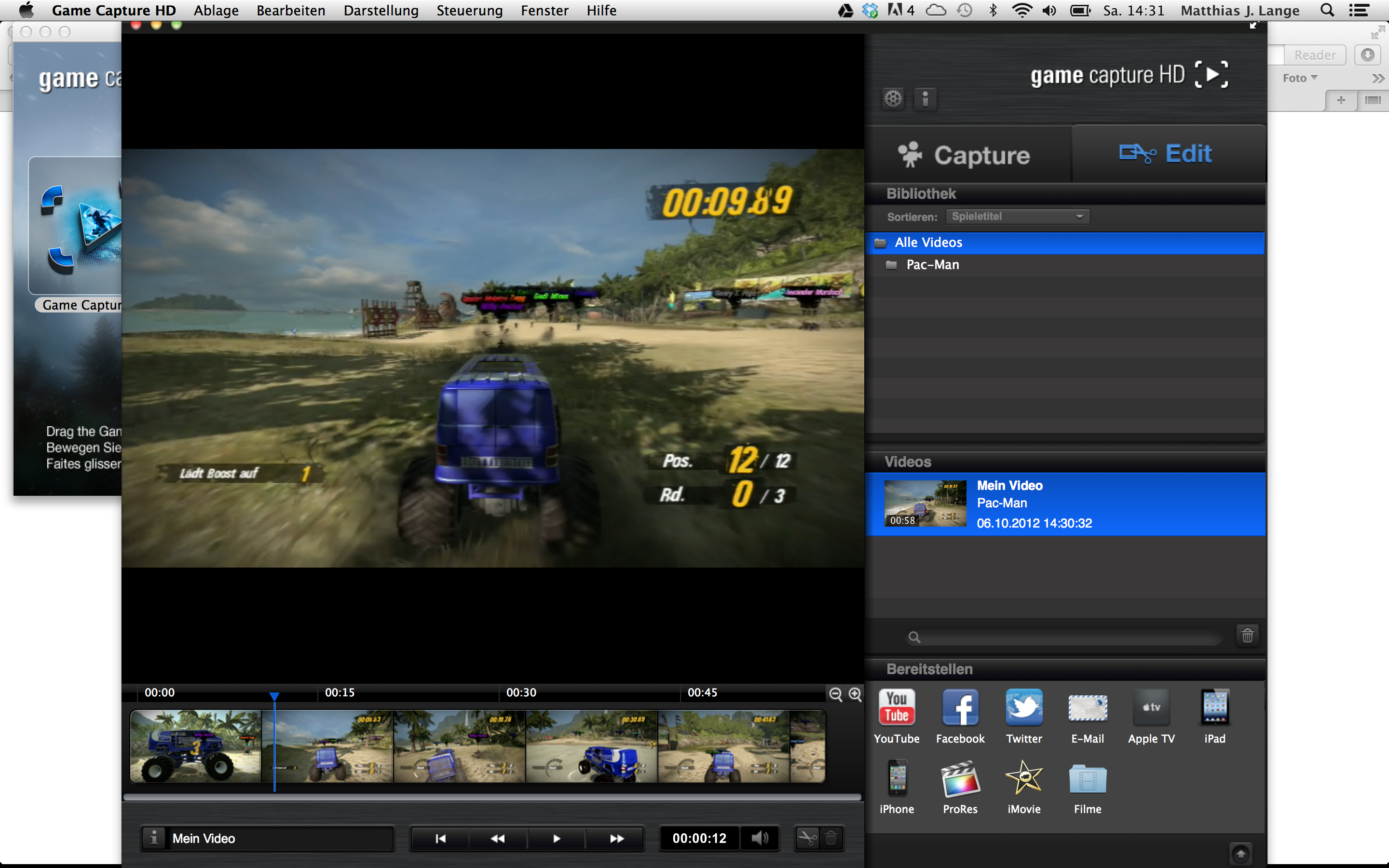Open settings with the gear icon

893,99
